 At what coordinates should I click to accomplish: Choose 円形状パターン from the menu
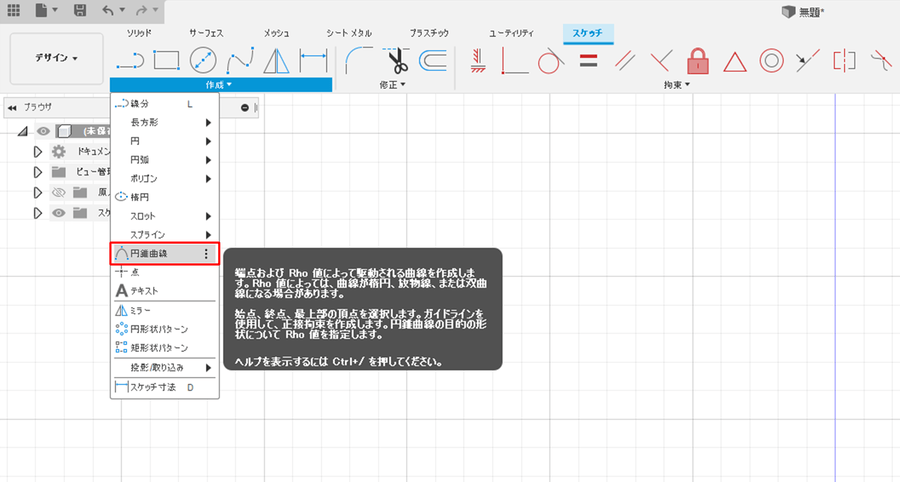[x=165, y=329]
